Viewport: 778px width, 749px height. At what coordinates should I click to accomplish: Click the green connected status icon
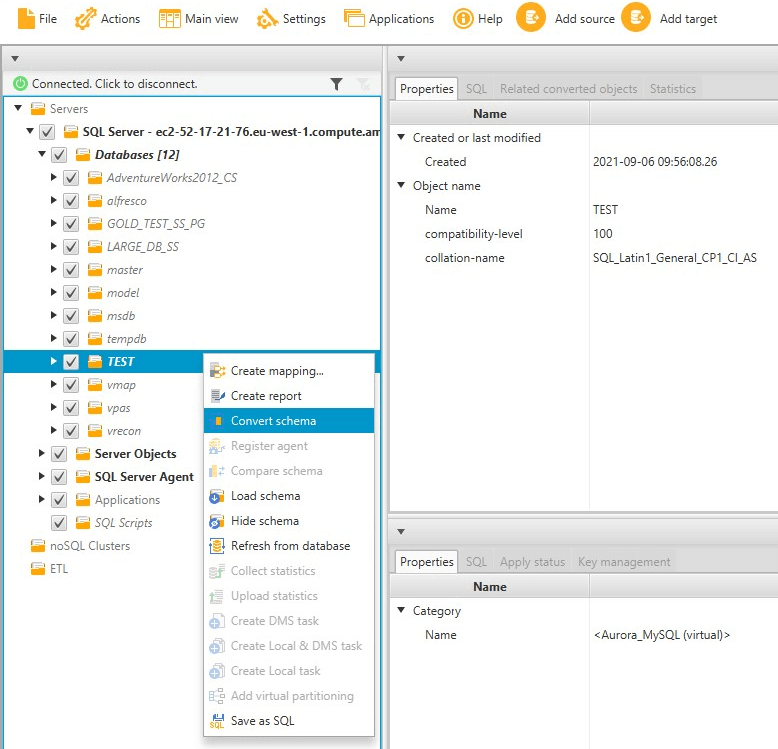(x=20, y=85)
